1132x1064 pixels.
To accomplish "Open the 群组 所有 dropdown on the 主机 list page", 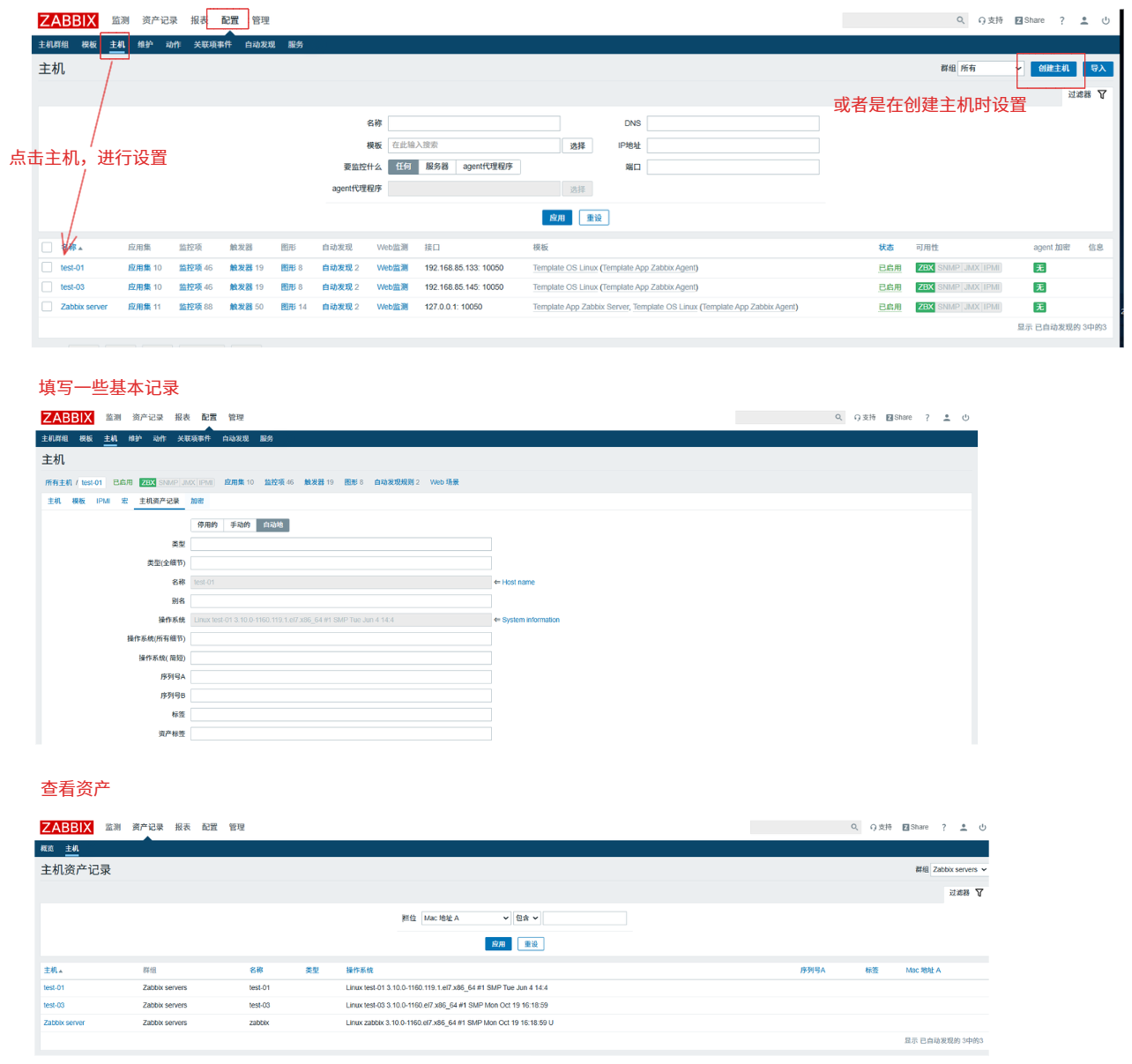I will pos(991,68).
